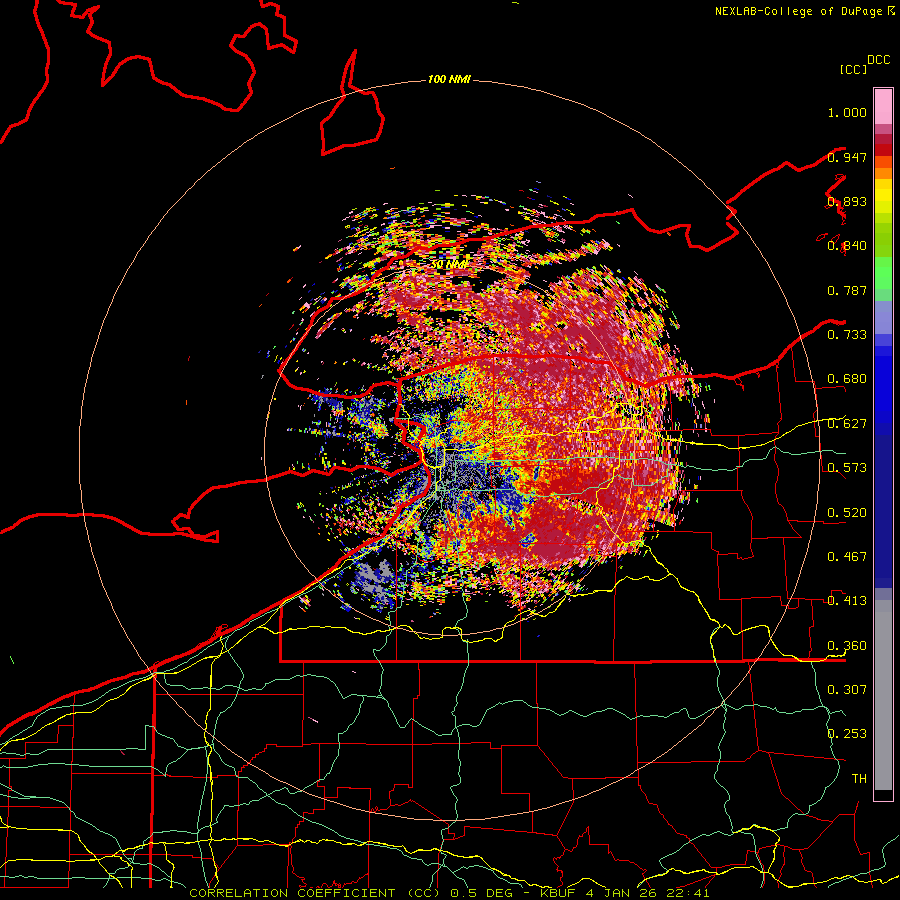
Task: Click the Correlation Coefficient KBUF caption
Action: point(449,893)
